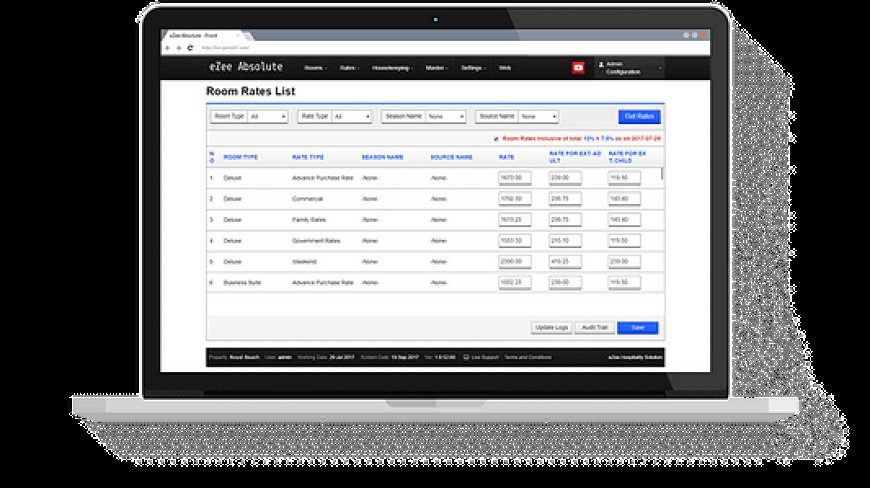Image resolution: width=870 pixels, height=488 pixels.
Task: Open the Terms and Conditions link
Action: pos(528,357)
